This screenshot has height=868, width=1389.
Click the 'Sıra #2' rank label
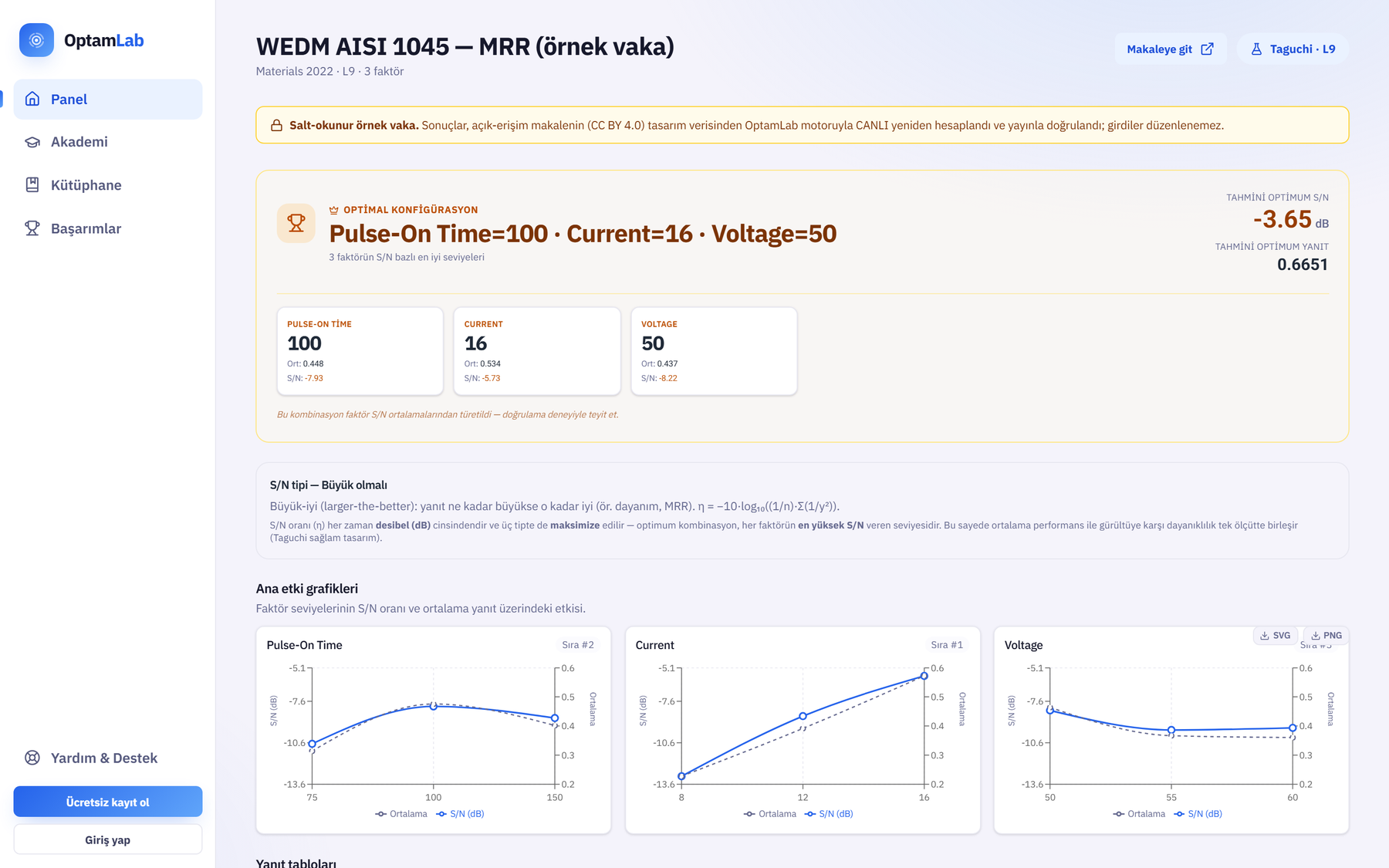click(578, 645)
